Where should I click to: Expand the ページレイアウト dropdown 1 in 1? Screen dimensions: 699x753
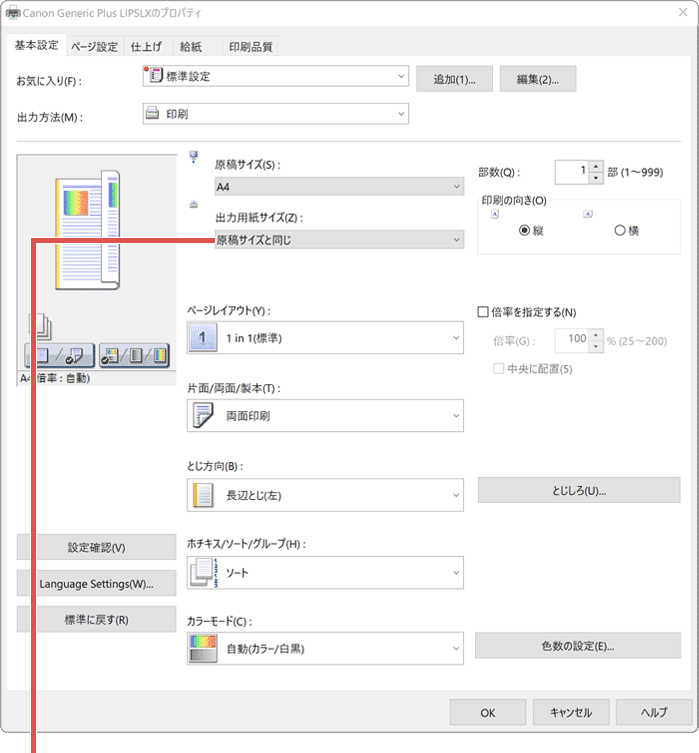(x=325, y=338)
